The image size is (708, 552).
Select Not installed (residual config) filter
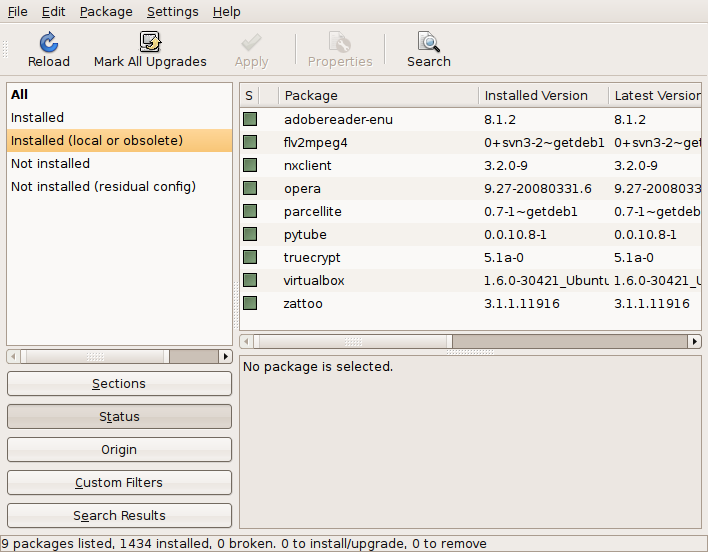click(x=120, y=187)
